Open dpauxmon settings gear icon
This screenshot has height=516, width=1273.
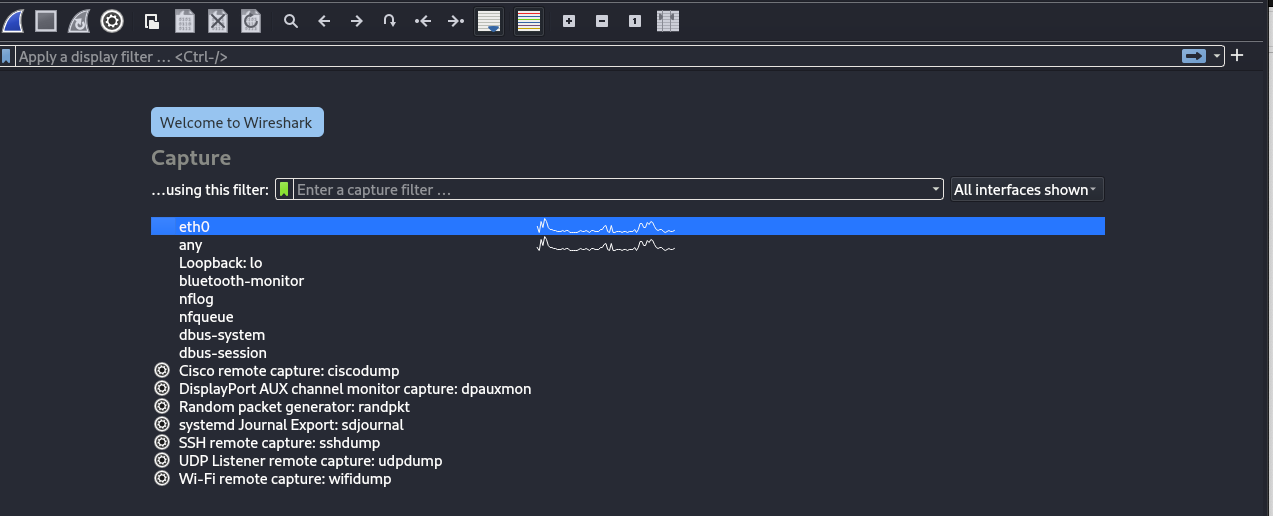[x=162, y=389]
